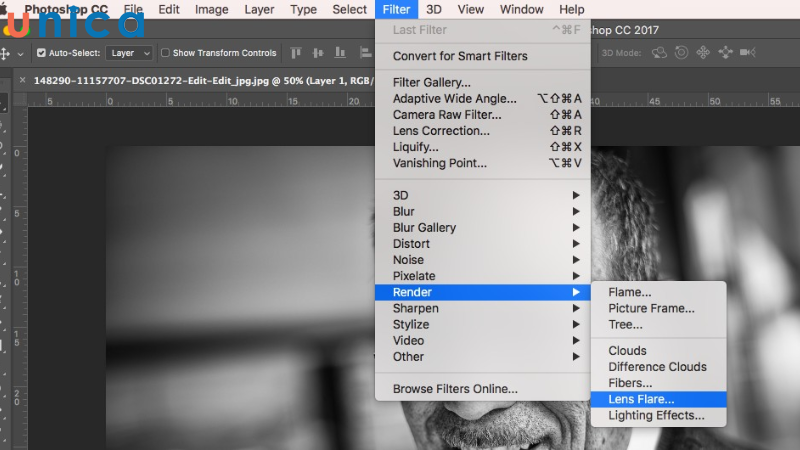This screenshot has width=800, height=450.
Task: Expand the Blur Gallery submenu
Action: tap(483, 228)
